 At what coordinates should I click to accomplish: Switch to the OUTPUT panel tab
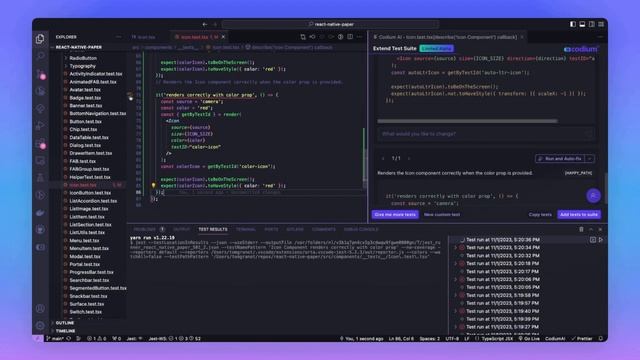click(x=182, y=229)
